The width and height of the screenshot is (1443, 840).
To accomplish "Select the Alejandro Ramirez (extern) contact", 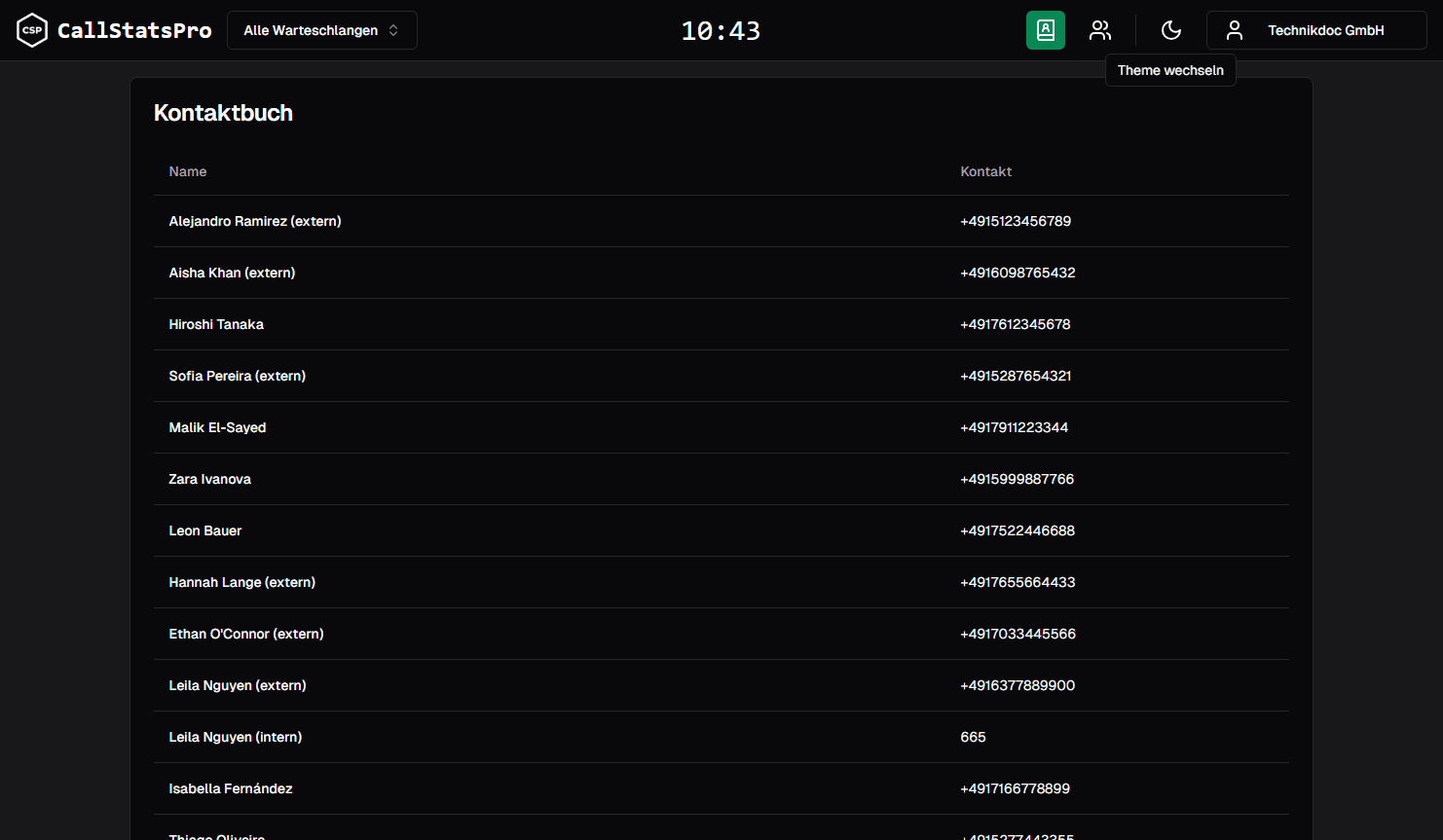I will pyautogui.click(x=255, y=221).
